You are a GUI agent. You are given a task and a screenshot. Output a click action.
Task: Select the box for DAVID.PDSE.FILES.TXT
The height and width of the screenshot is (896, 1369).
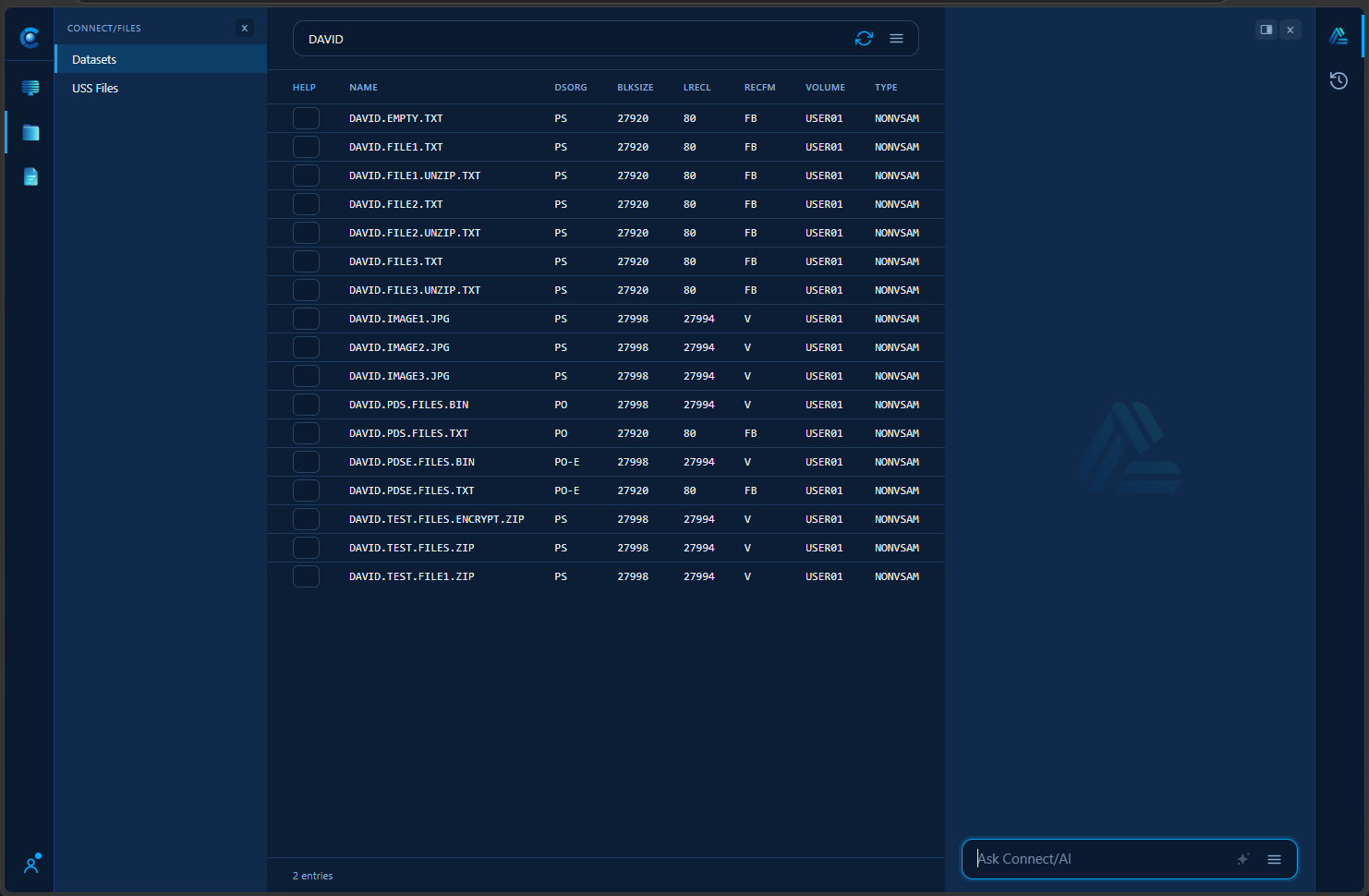tap(306, 490)
